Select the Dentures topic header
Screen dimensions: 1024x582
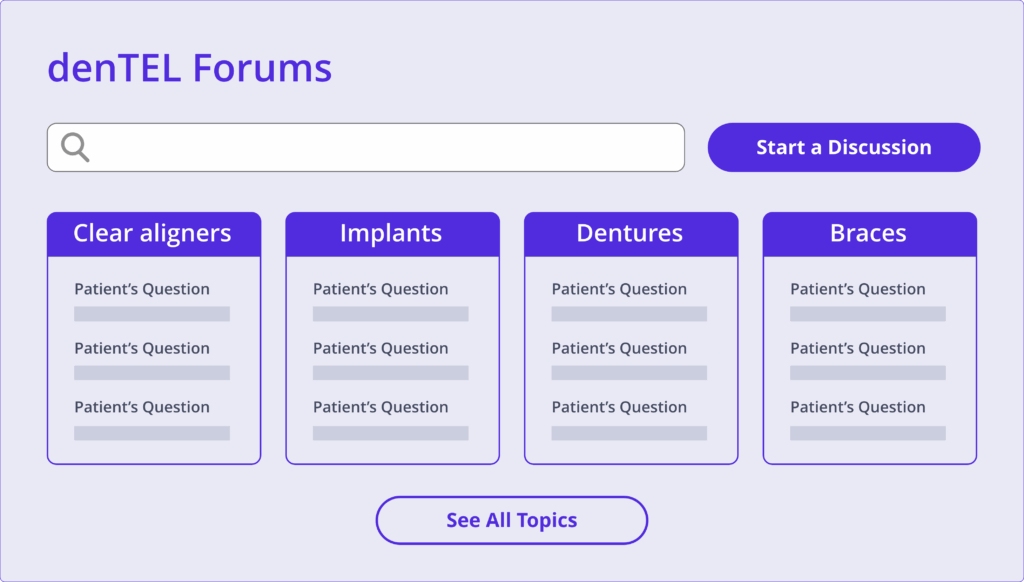(x=631, y=234)
